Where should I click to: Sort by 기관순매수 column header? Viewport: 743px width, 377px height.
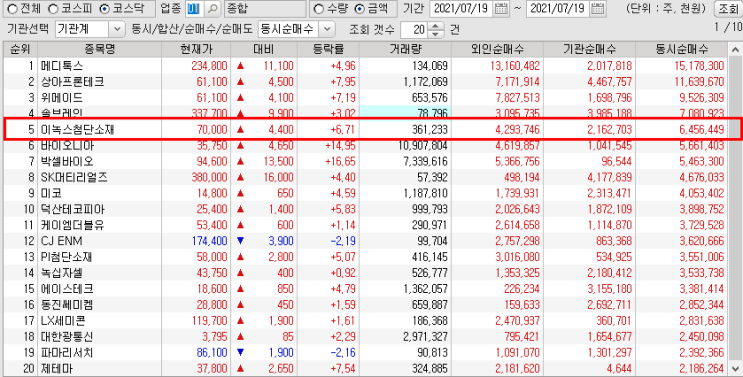pos(589,49)
